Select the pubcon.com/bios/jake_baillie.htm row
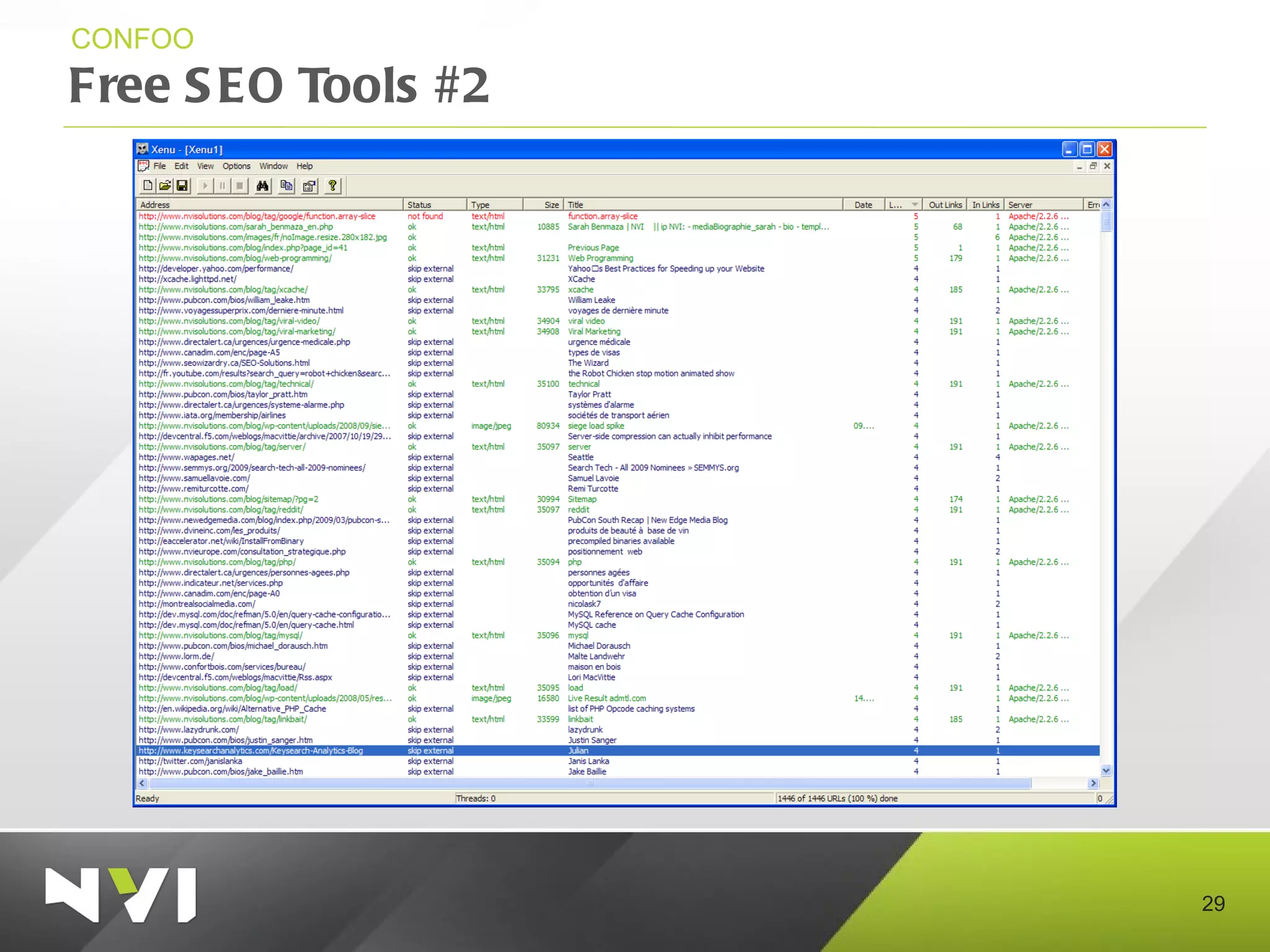This screenshot has width=1270, height=952. (618, 772)
